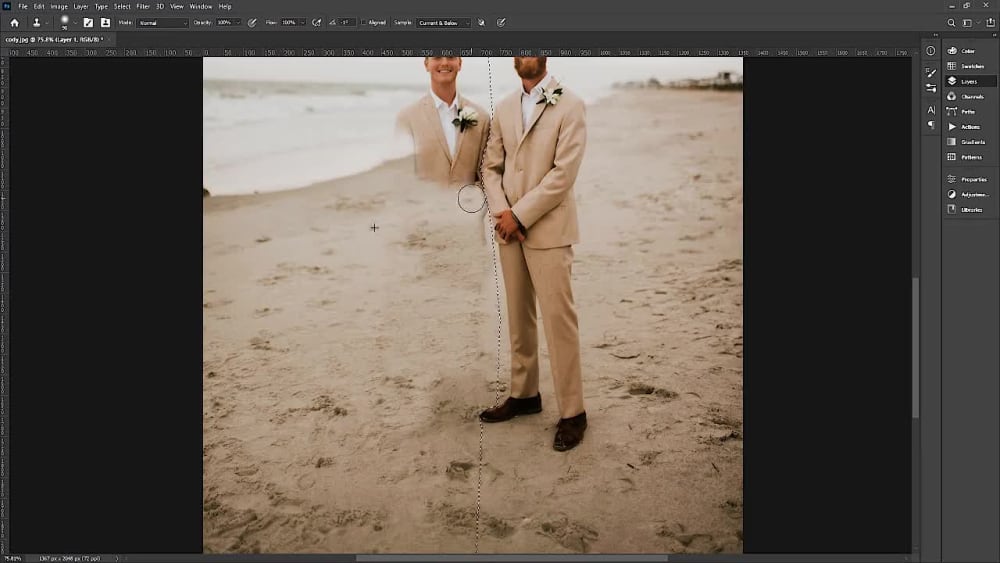Screen dimensions: 1000x563
Task: Open the Image menu
Action: click(59, 6)
